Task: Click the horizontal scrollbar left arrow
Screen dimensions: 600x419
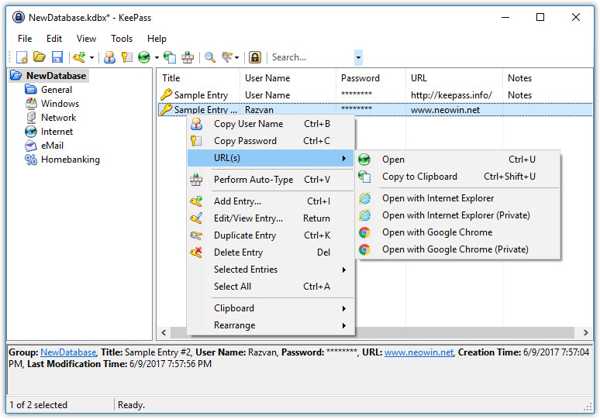Action: (164, 333)
